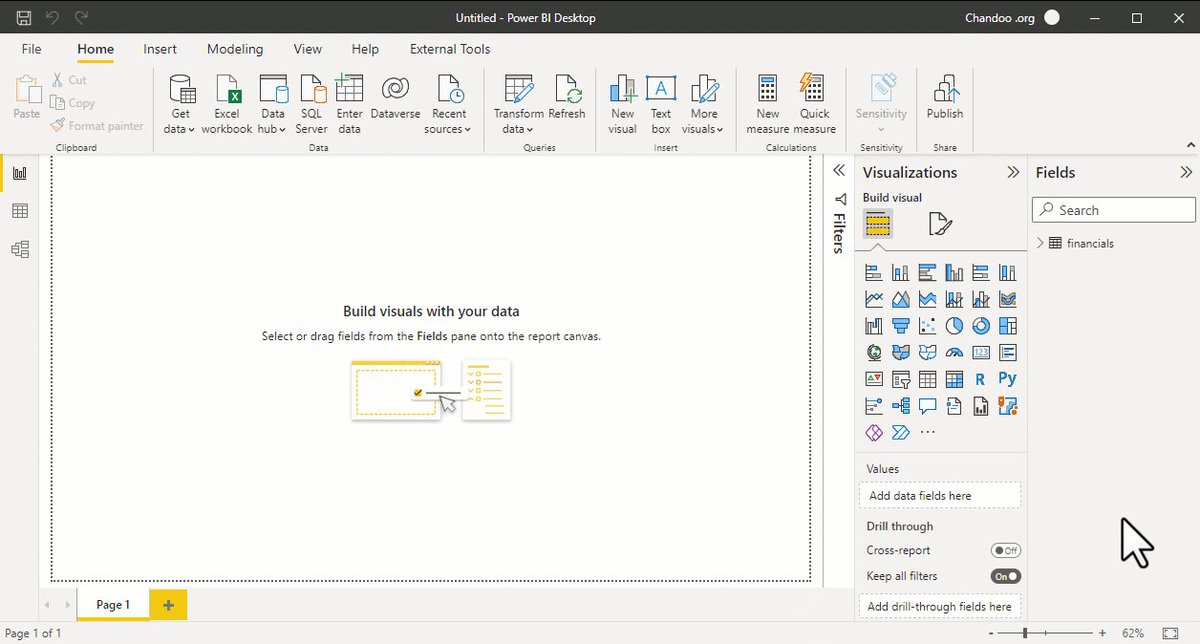Image resolution: width=1200 pixels, height=644 pixels.
Task: Collapse the Visualizations pane
Action: tap(1013, 172)
